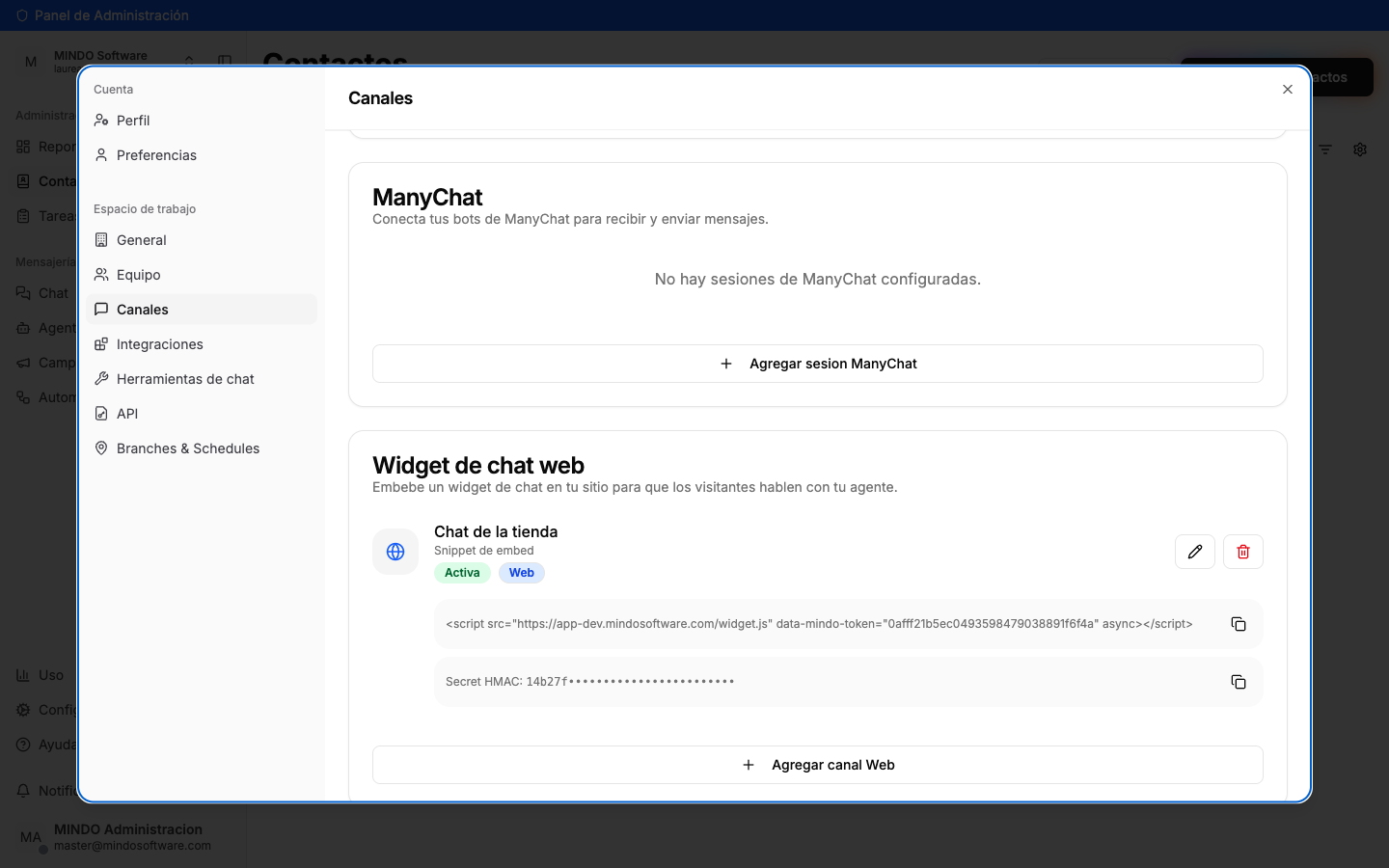Click plus icon in Agregar sesion ManyChat
Viewport: 1389px width, 868px height.
(726, 364)
